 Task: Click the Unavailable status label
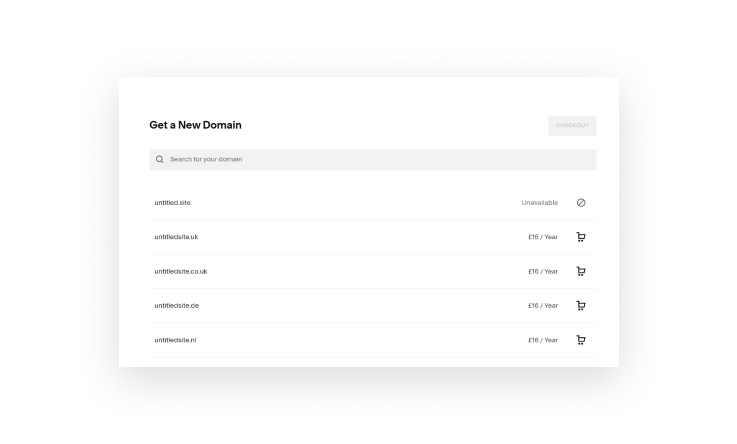540,203
